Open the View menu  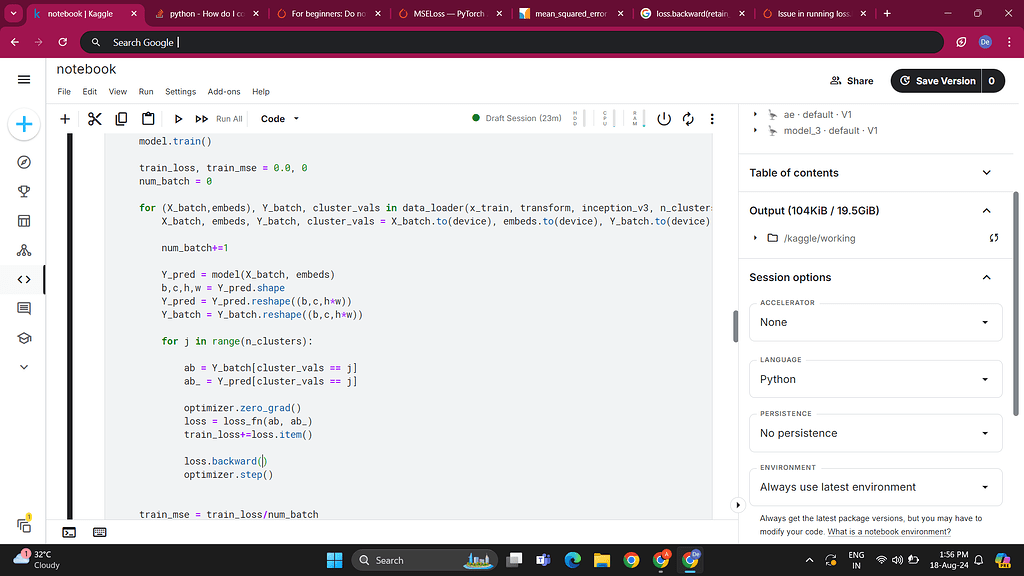coord(118,91)
